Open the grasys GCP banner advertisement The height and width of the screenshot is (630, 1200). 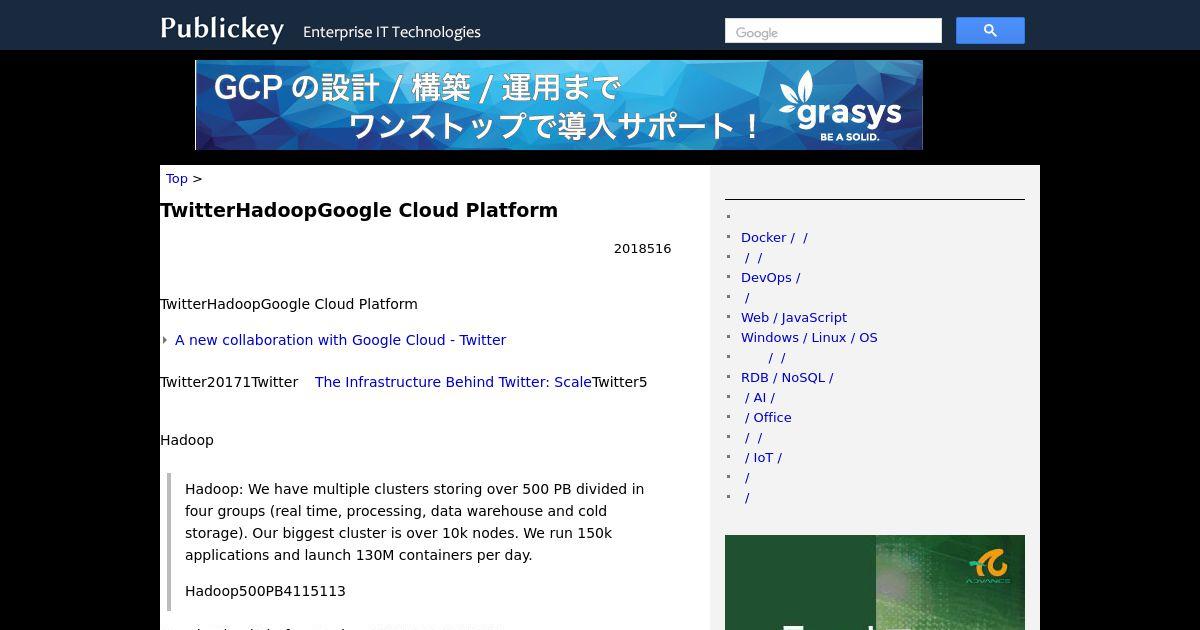click(559, 105)
